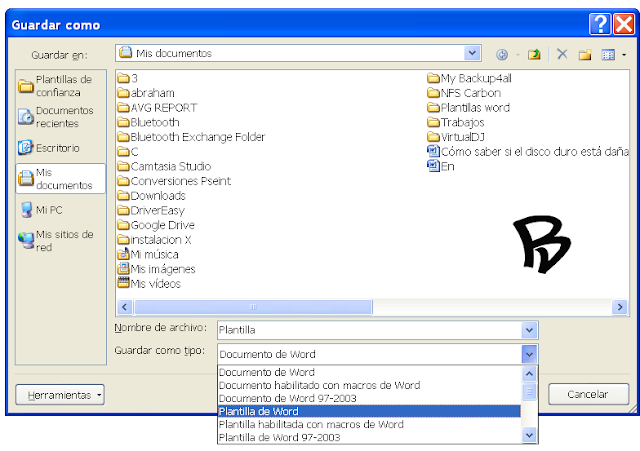Screen dimensions: 640x451
Task: Expand the Nombre de archivo dropdown arrow
Action: tap(529, 330)
